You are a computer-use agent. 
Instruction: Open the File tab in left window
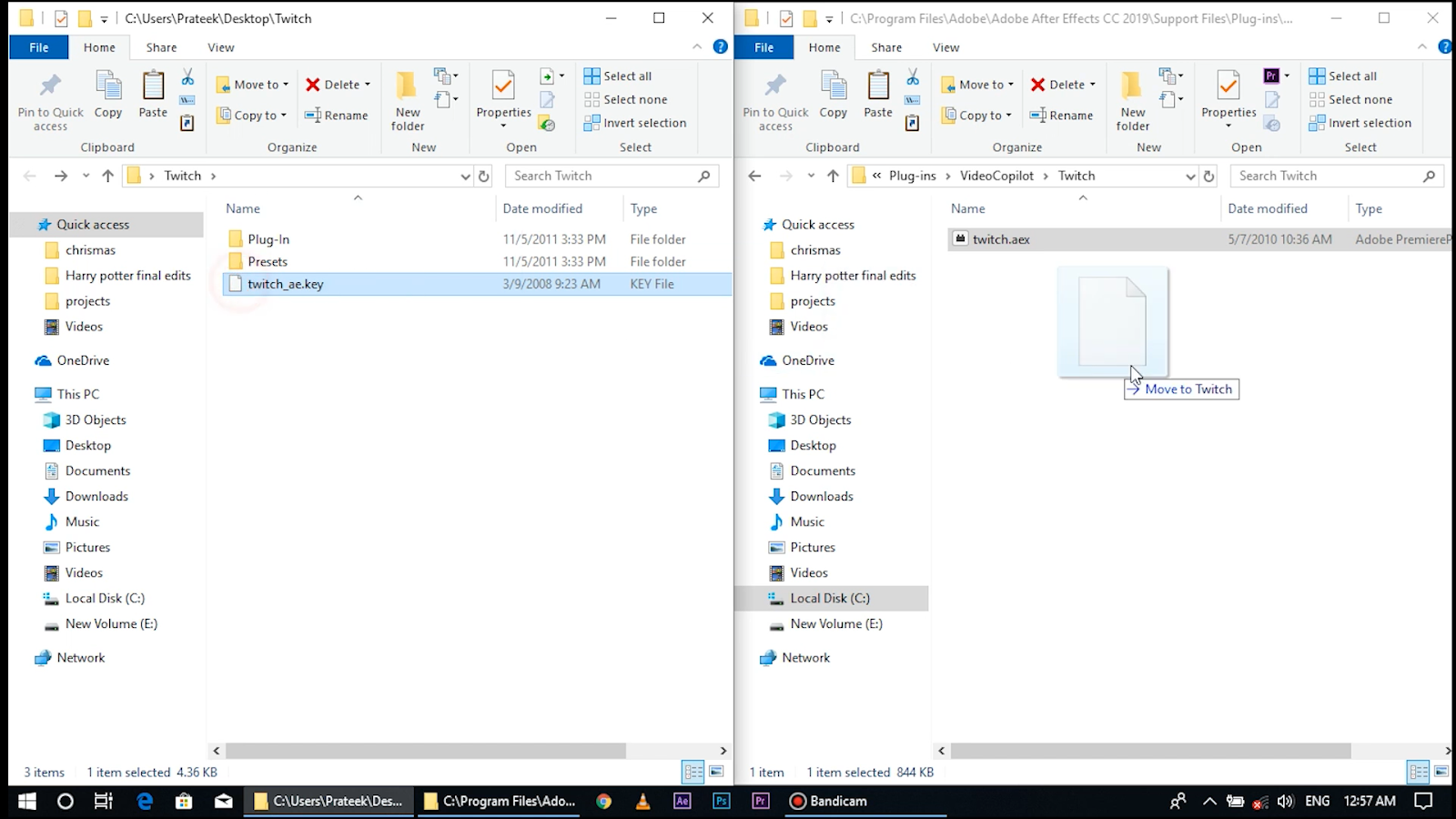(39, 47)
